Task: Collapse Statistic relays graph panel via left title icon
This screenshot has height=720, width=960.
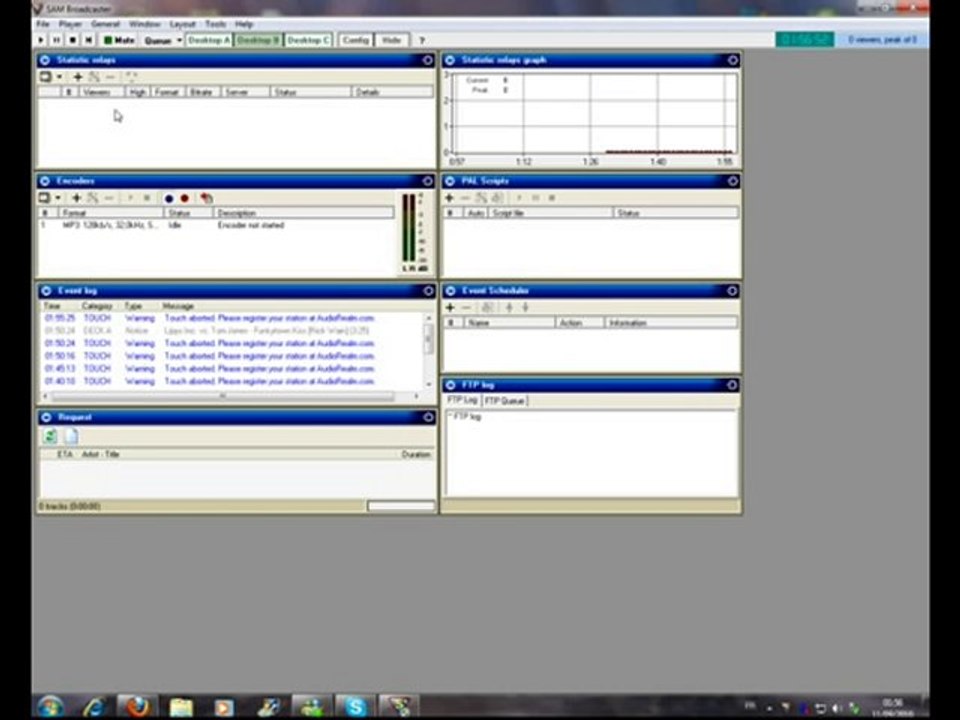Action: pos(450,60)
